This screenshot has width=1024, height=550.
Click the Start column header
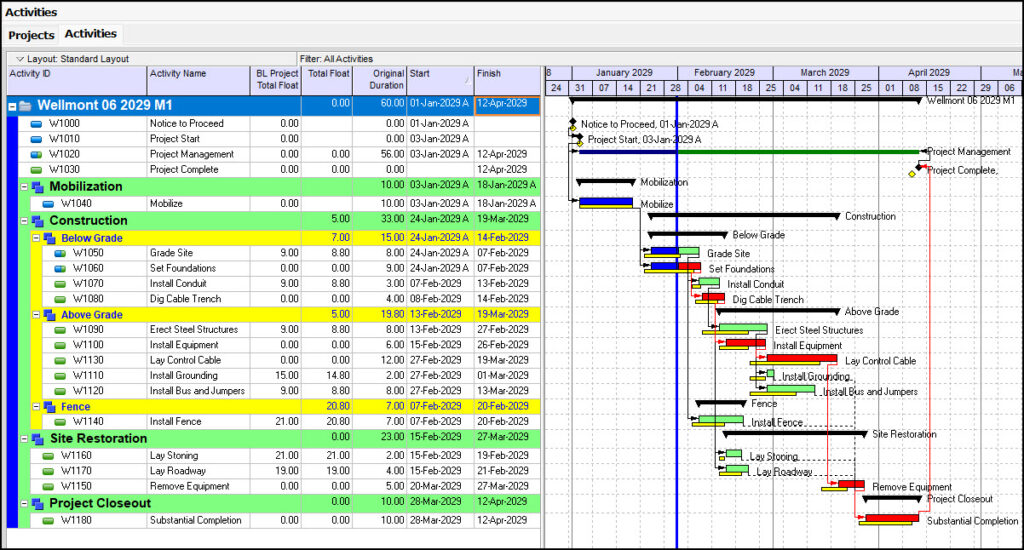coord(440,80)
